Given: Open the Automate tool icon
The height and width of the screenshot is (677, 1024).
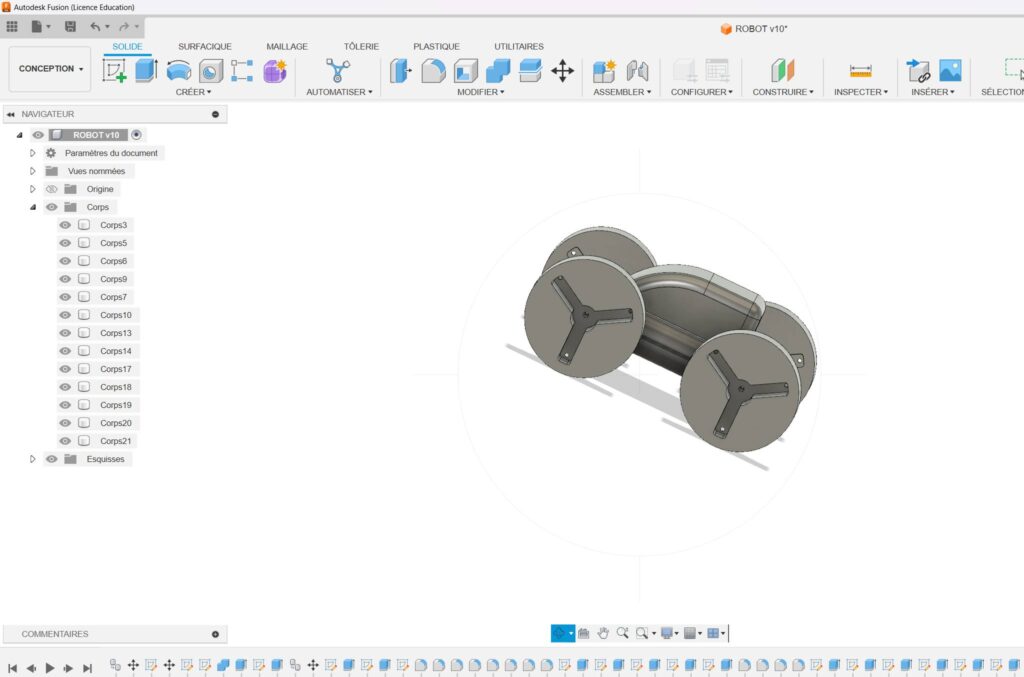Looking at the screenshot, I should (338, 71).
